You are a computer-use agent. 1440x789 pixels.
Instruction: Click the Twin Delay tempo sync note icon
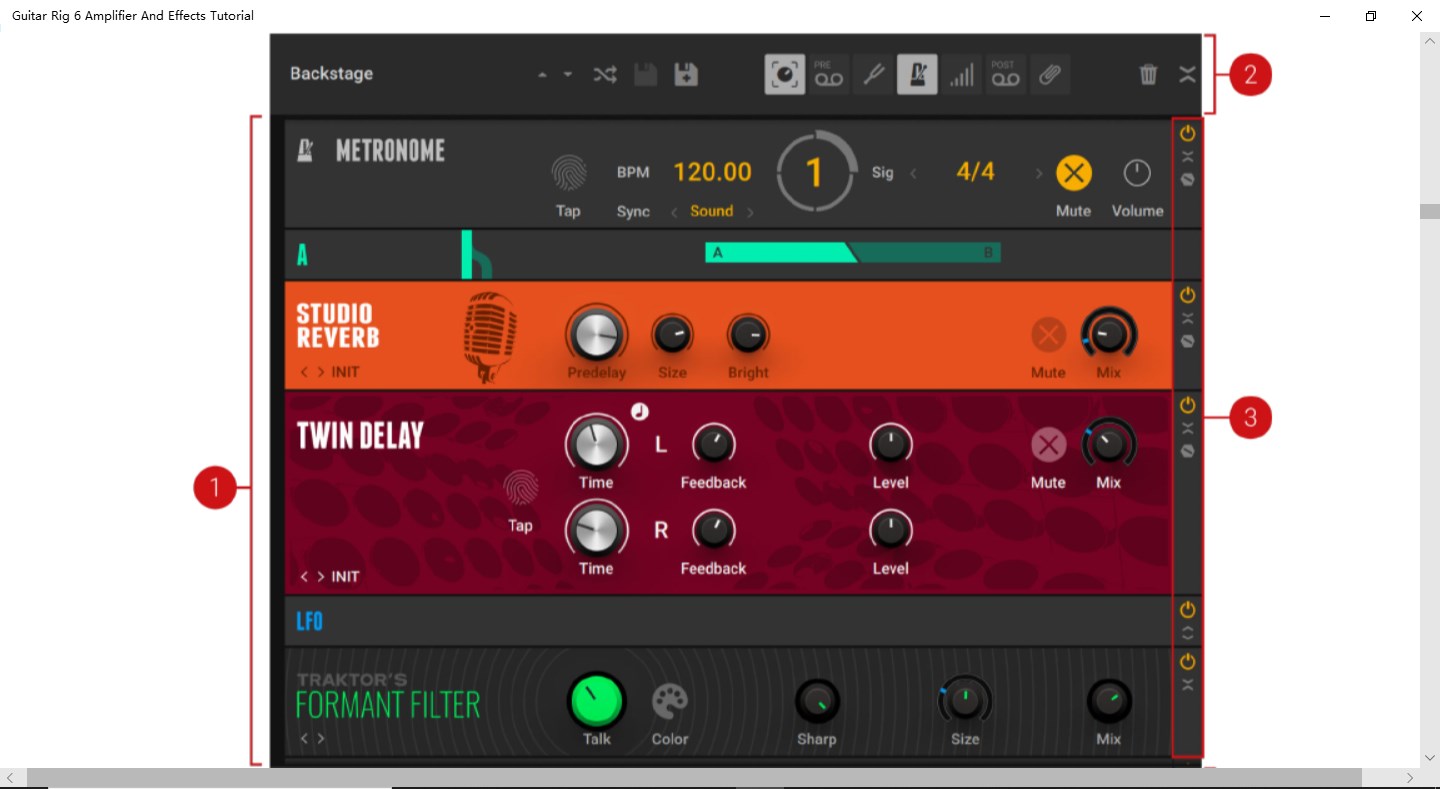640,411
